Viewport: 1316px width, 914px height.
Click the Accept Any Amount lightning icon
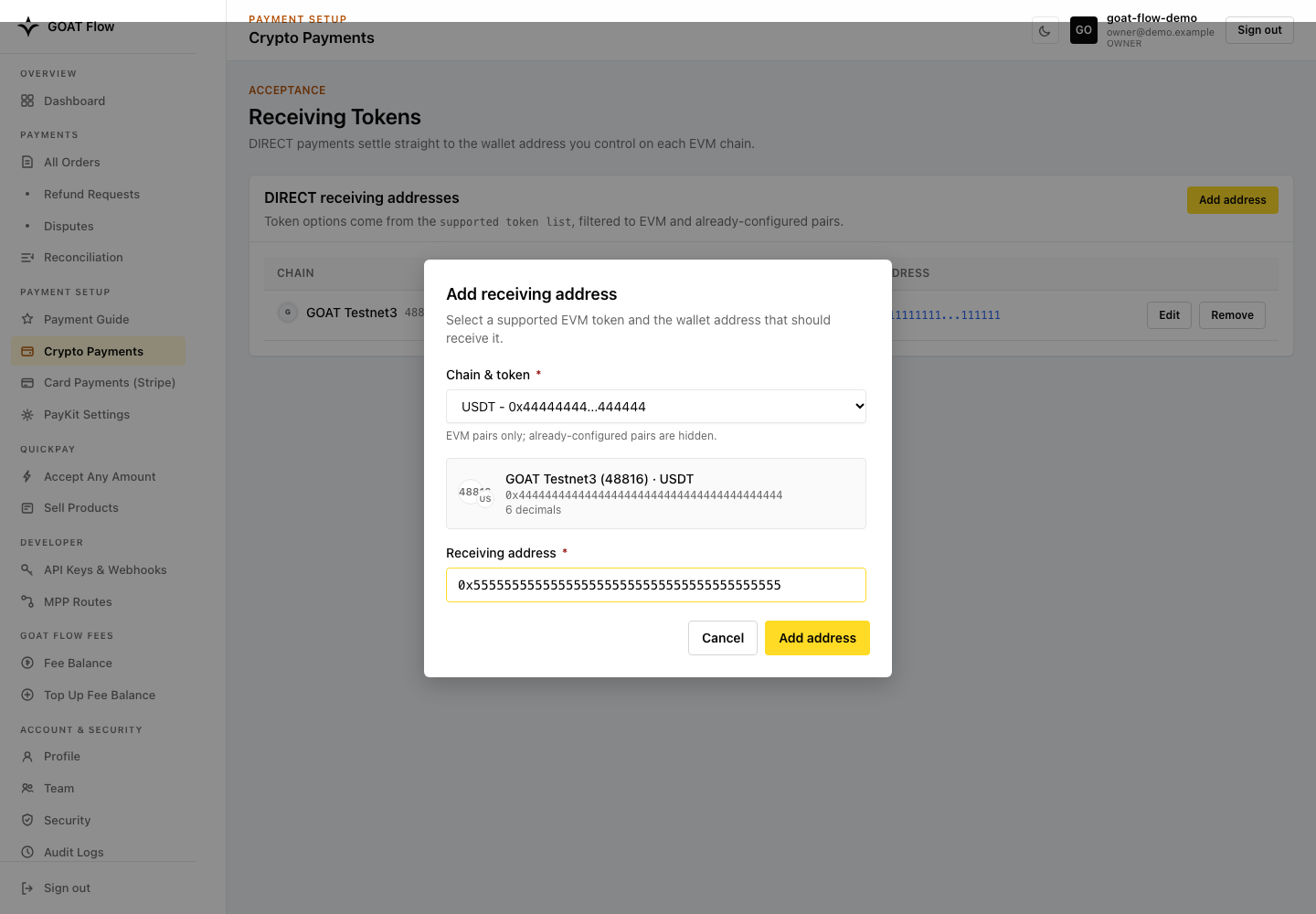[x=27, y=477]
